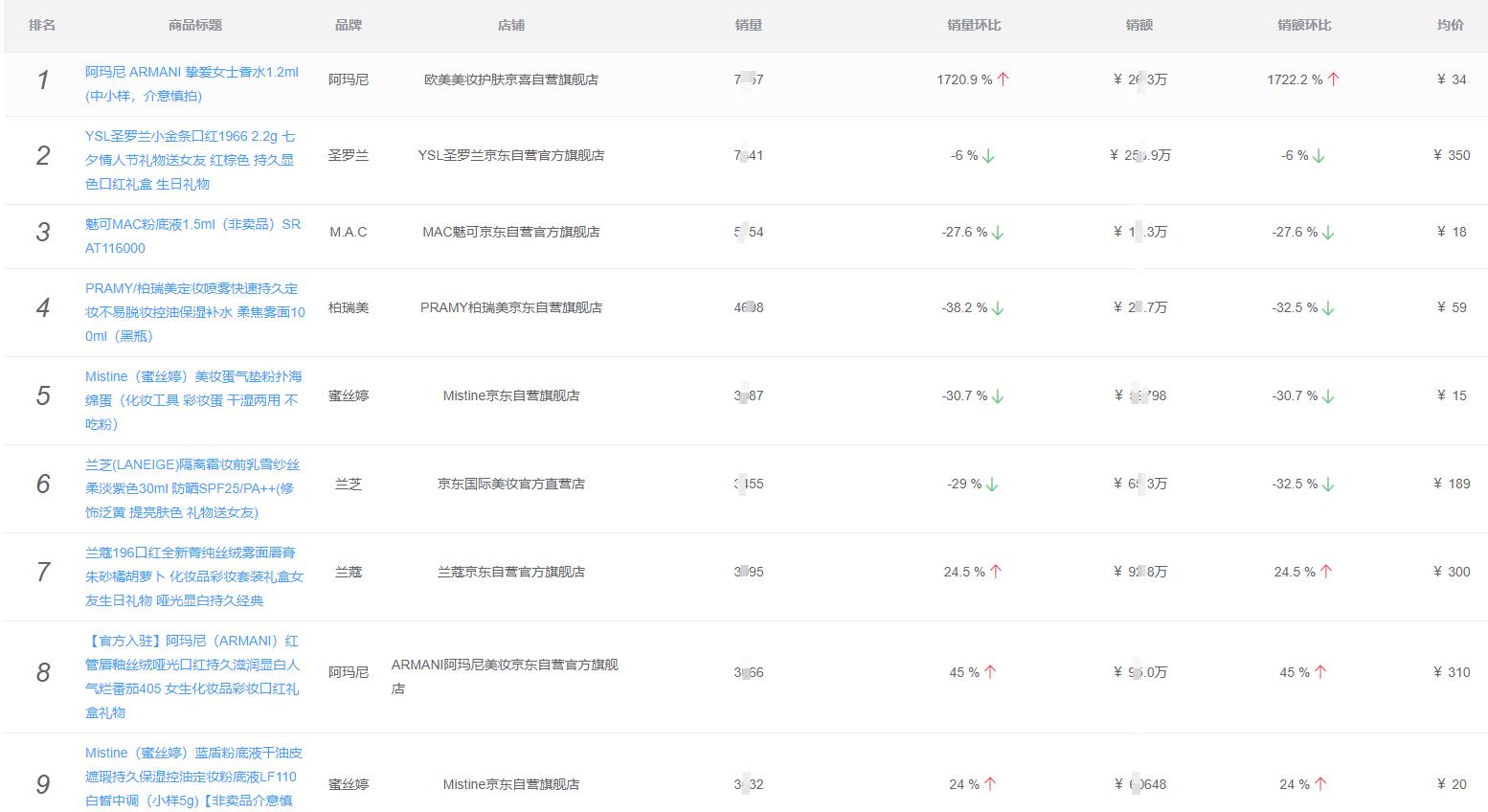Viewport: 1488px width, 812px height.
Task: Click rank number 3 in the 排名 column
Action: [x=42, y=232]
